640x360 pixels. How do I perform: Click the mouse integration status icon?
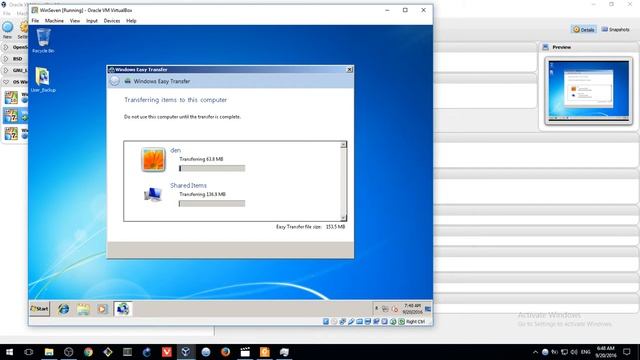(x=393, y=322)
